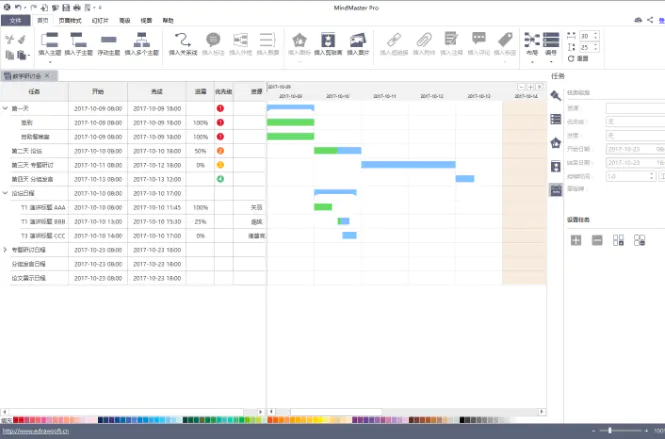Click the Insert Clipart icon in ribbon

328,40
